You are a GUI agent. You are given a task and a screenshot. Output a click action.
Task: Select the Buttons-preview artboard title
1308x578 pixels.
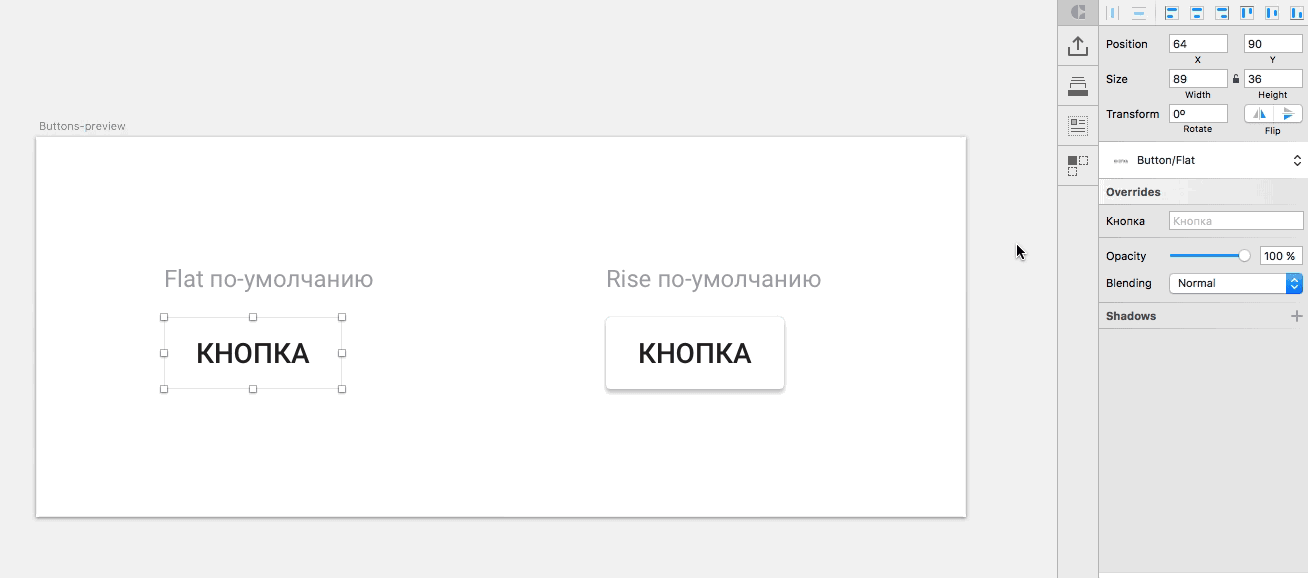(x=82, y=126)
